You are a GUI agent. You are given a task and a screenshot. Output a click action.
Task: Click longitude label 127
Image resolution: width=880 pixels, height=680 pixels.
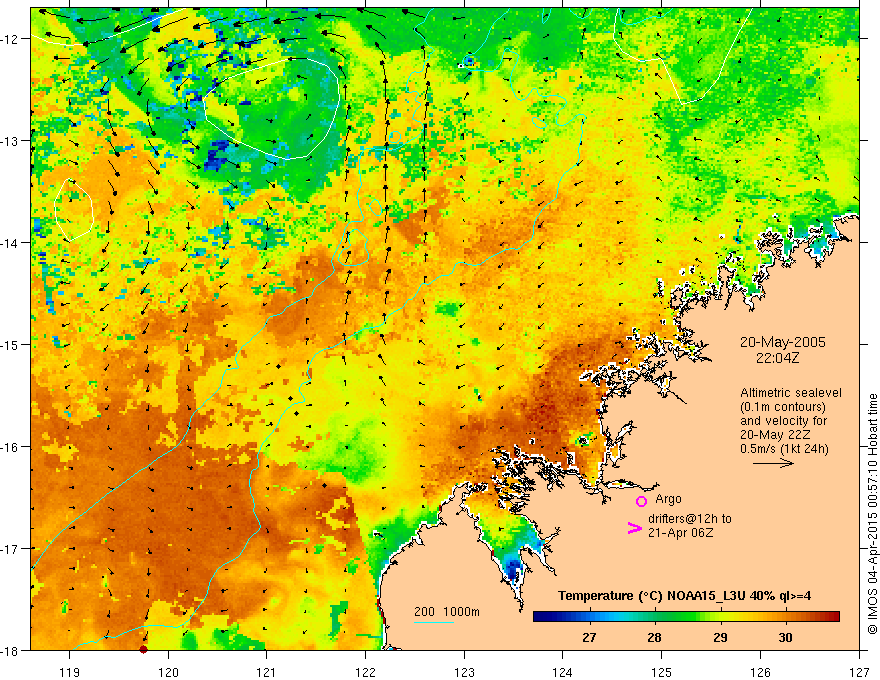point(859,672)
